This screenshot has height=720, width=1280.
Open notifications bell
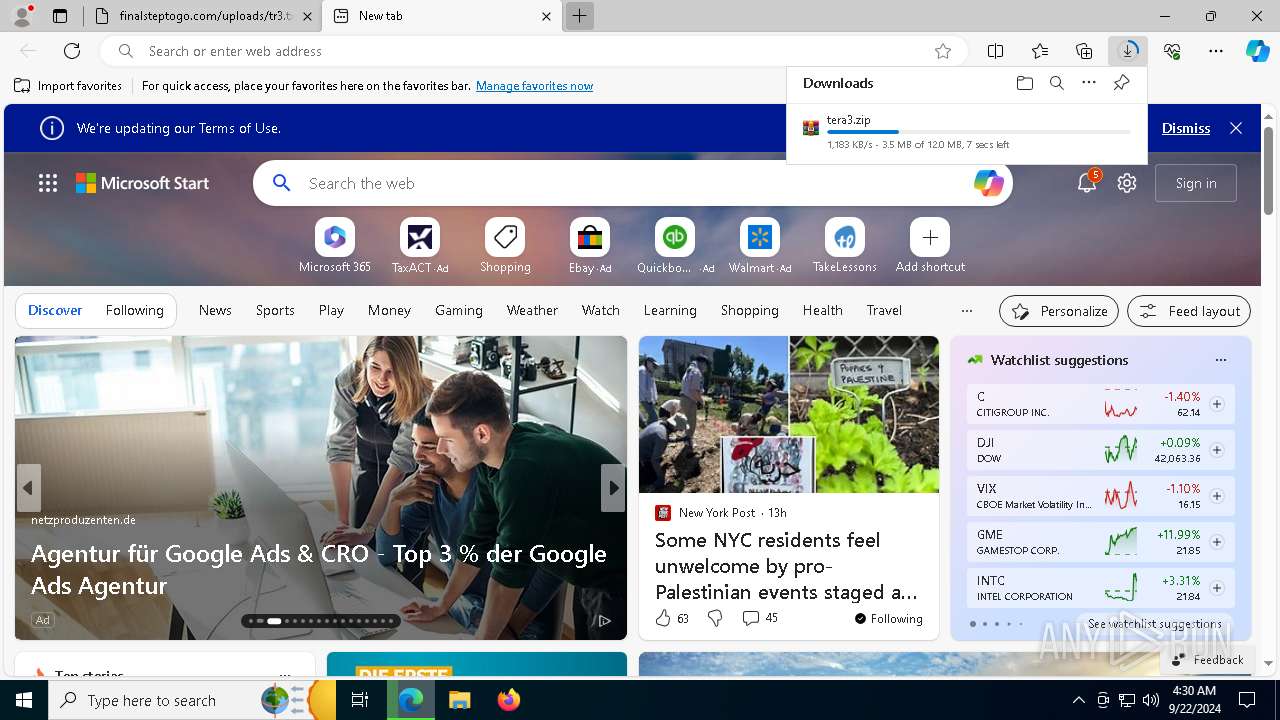pos(1087,183)
